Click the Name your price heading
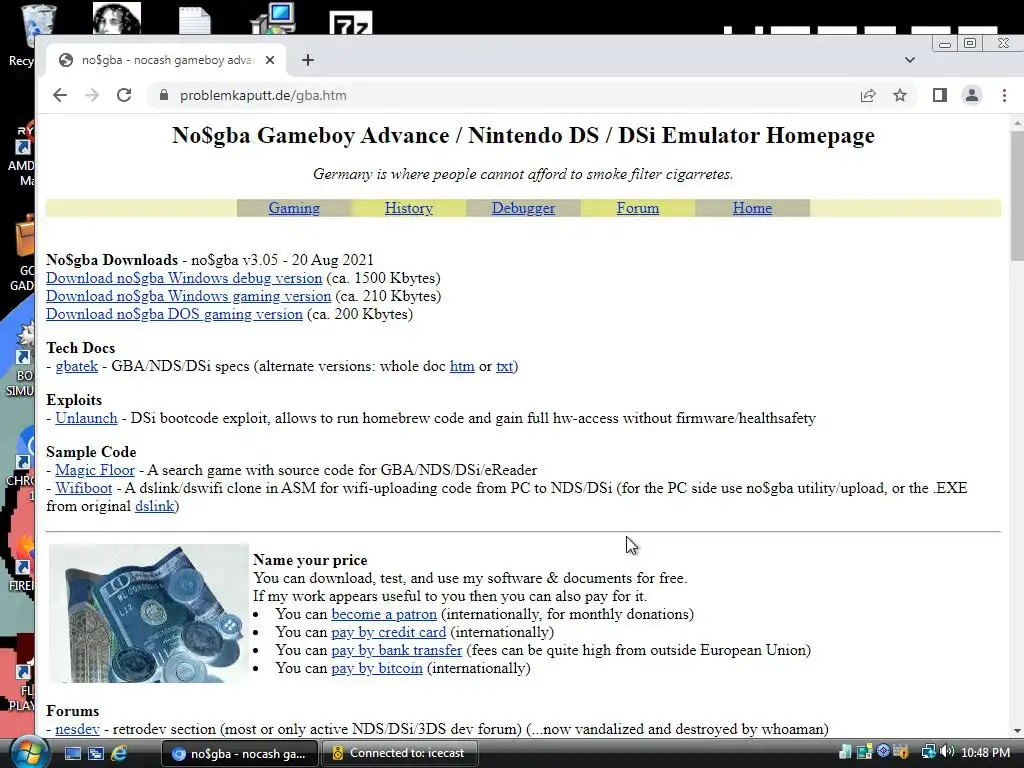1024x768 pixels. [310, 560]
